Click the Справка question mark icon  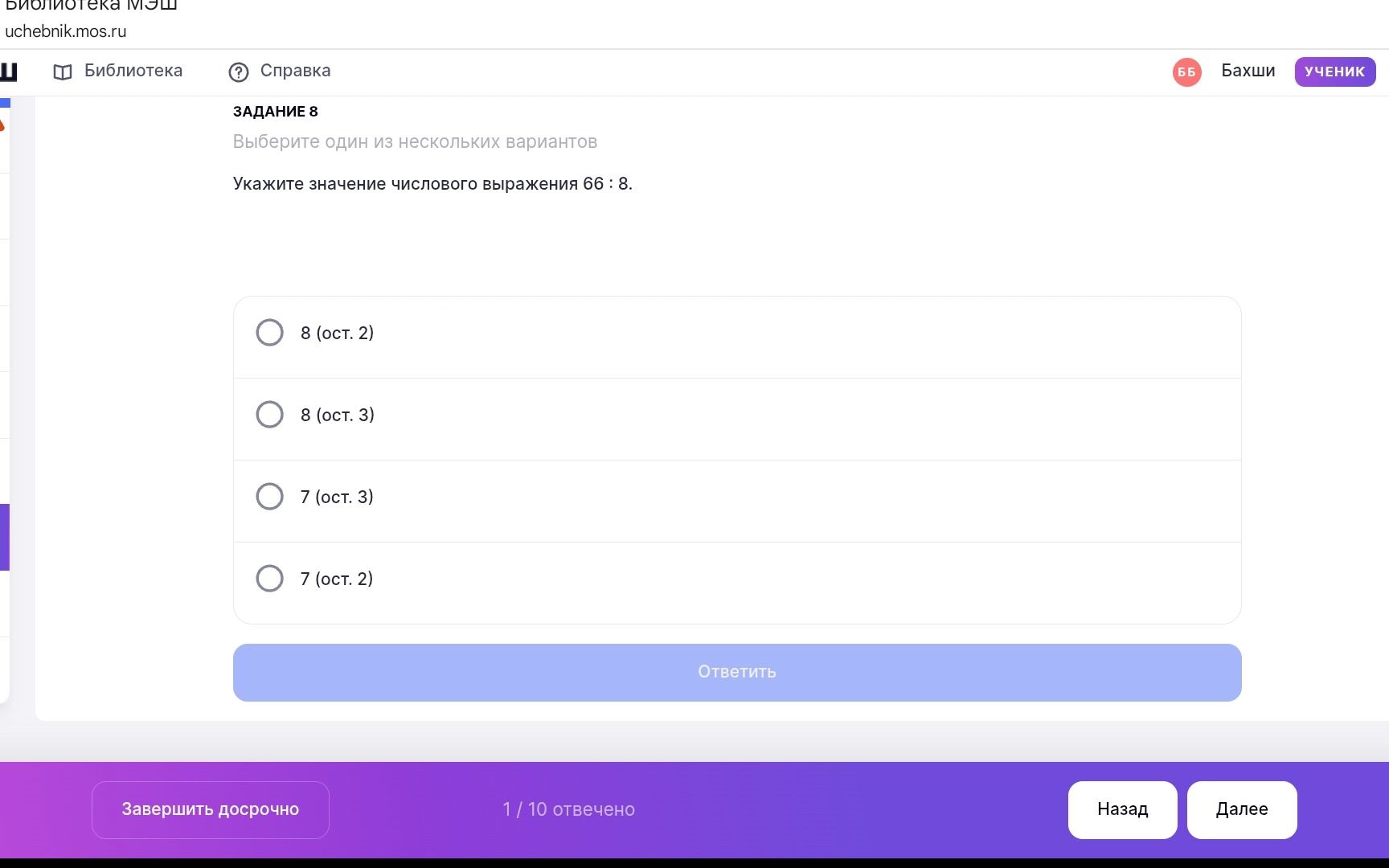coord(239,72)
